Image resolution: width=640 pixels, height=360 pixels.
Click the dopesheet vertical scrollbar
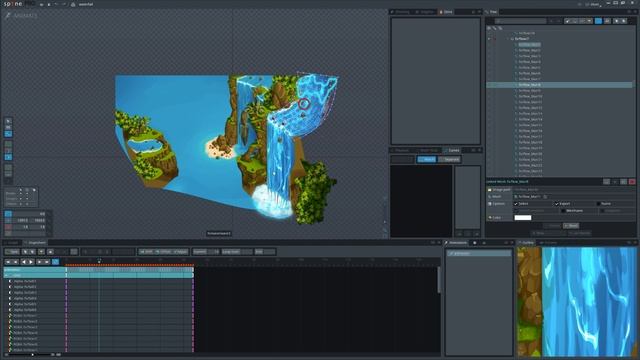(439, 280)
